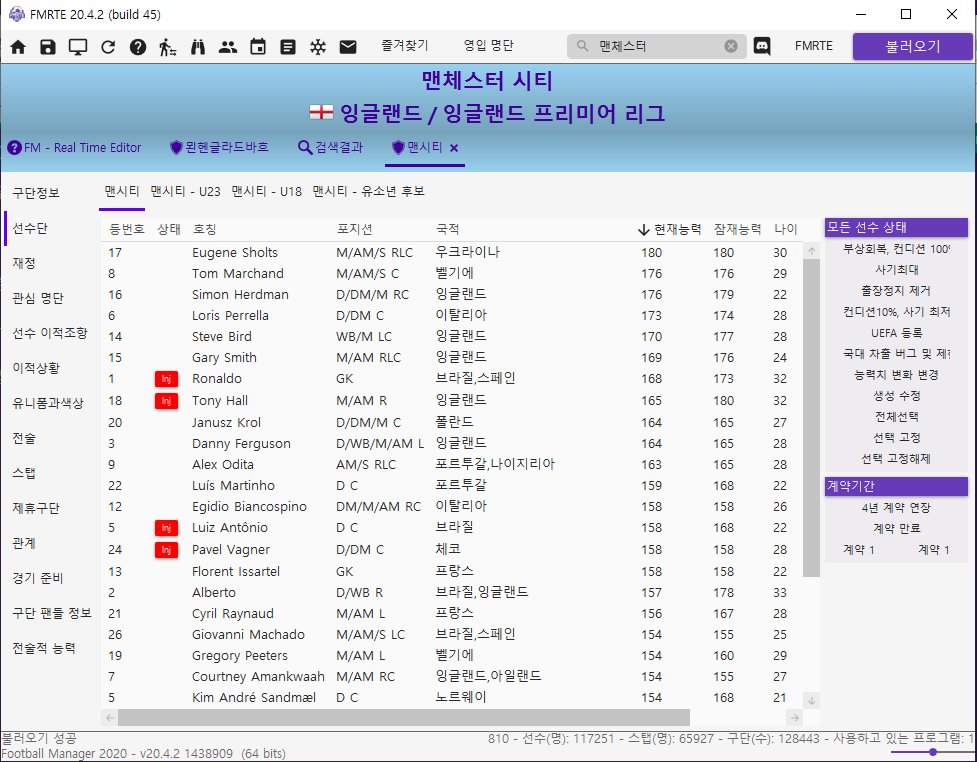Close the 맨시티 tab with X

[x=454, y=148]
